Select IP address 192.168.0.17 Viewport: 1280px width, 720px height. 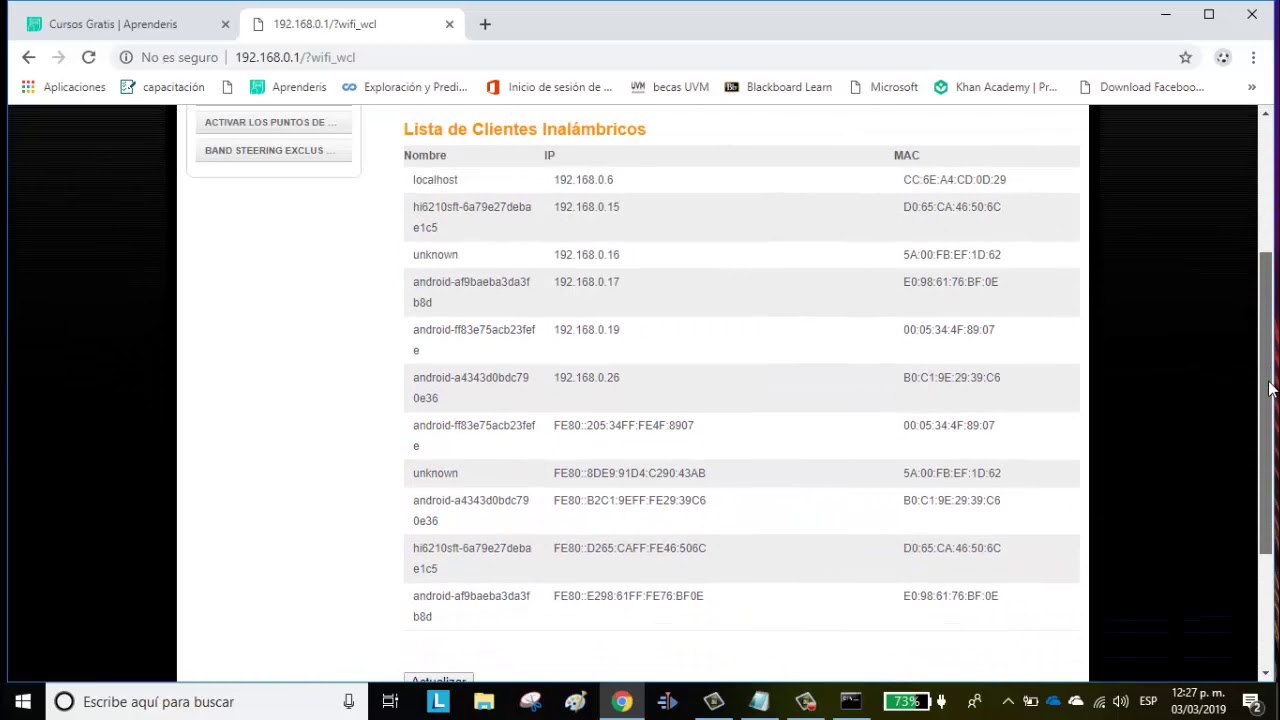click(x=586, y=282)
